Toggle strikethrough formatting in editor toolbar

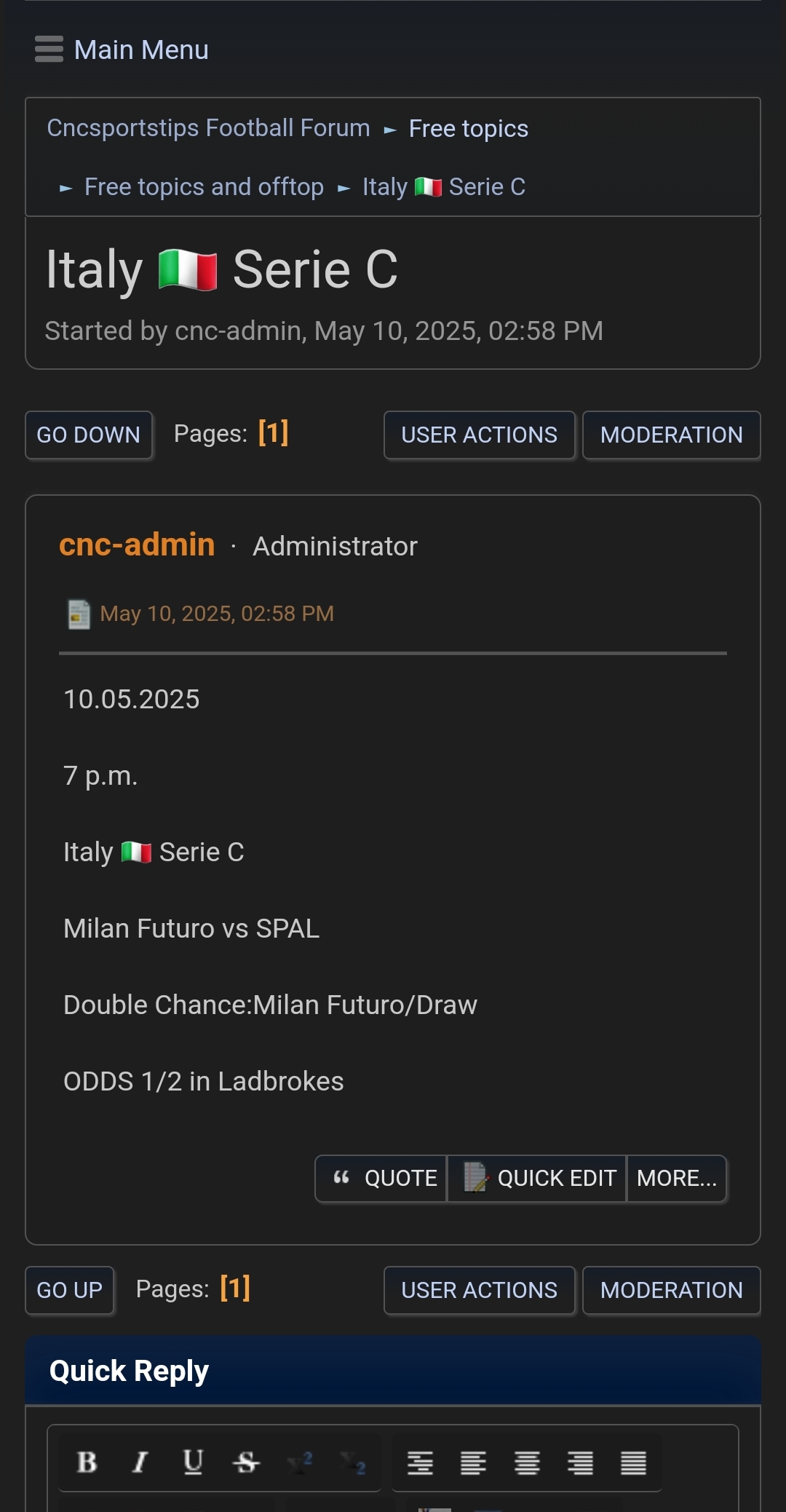tap(246, 1462)
